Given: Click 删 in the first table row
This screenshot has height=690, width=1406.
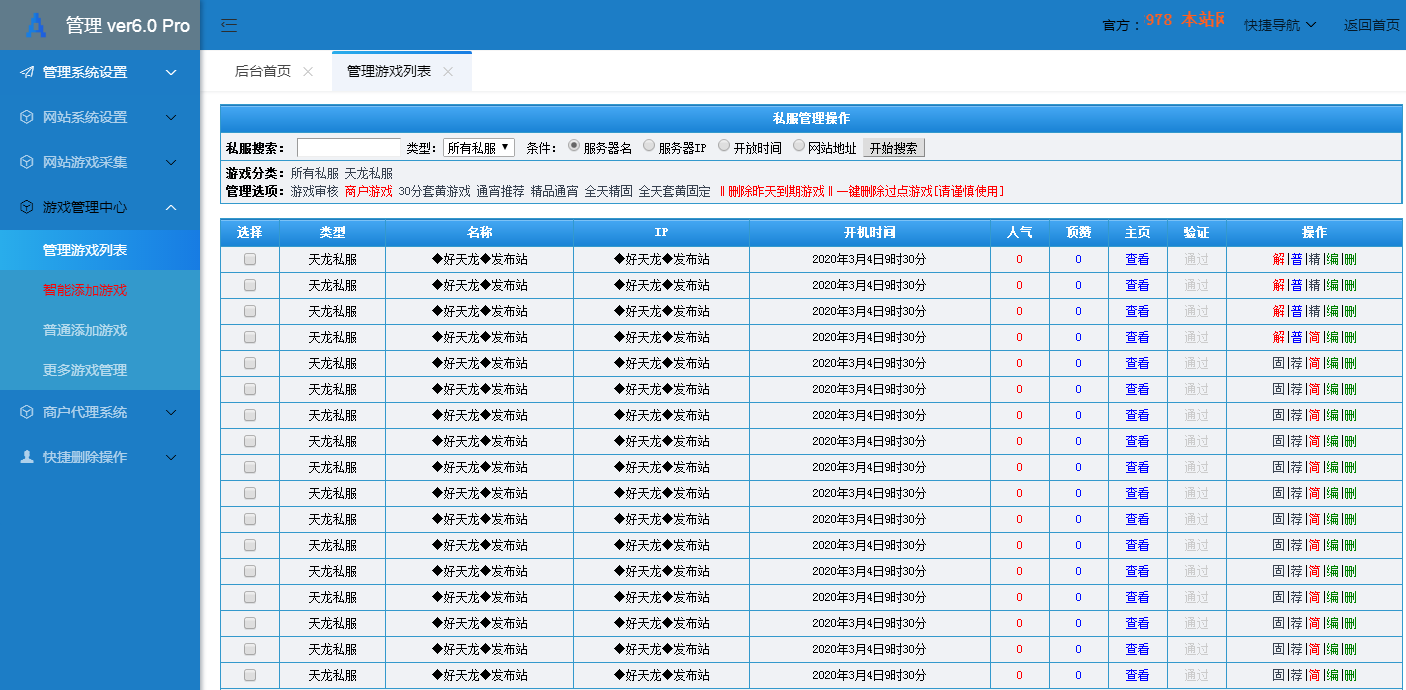Looking at the screenshot, I should pyautogui.click(x=1351, y=259).
